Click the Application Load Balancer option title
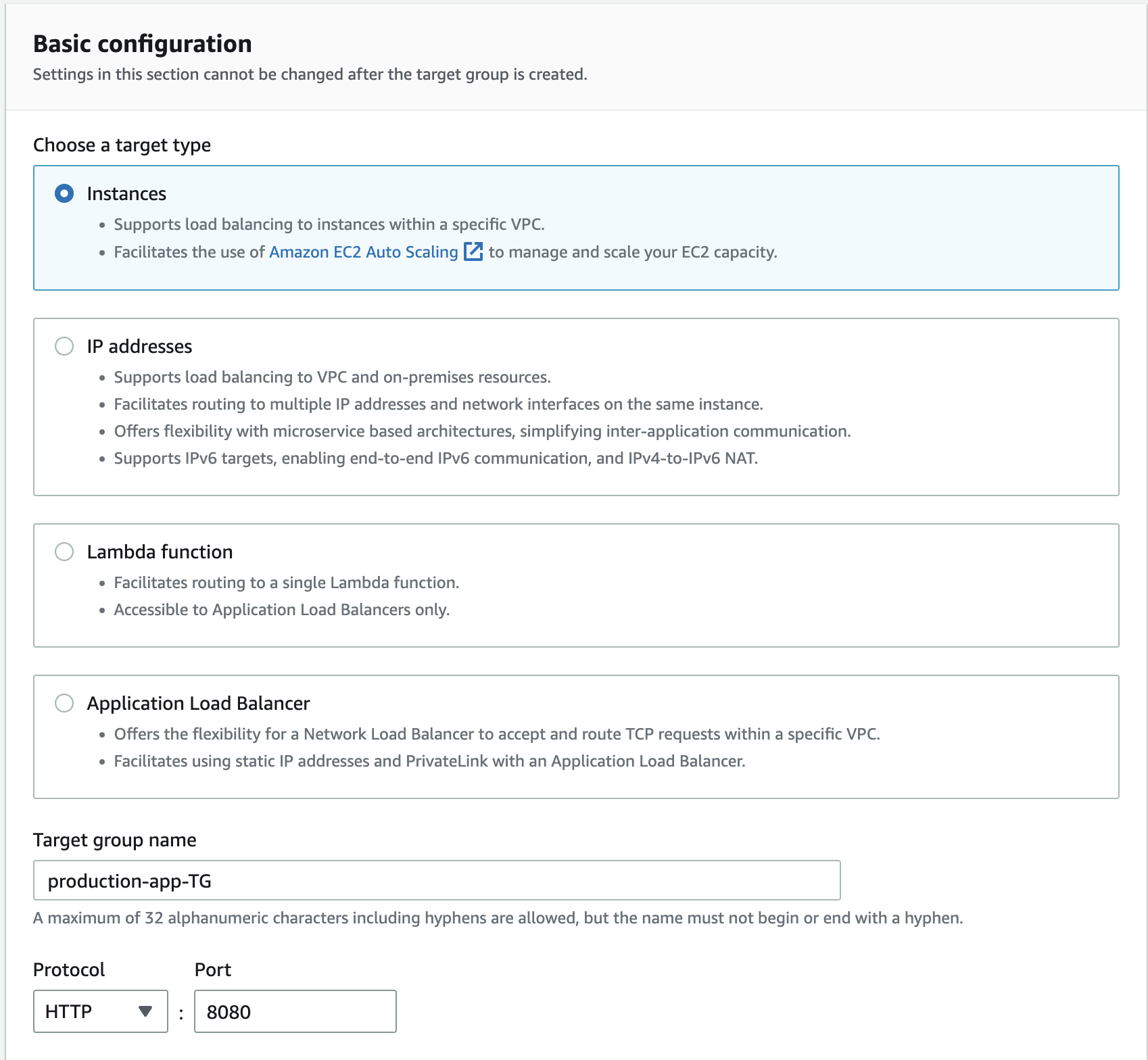 point(198,704)
